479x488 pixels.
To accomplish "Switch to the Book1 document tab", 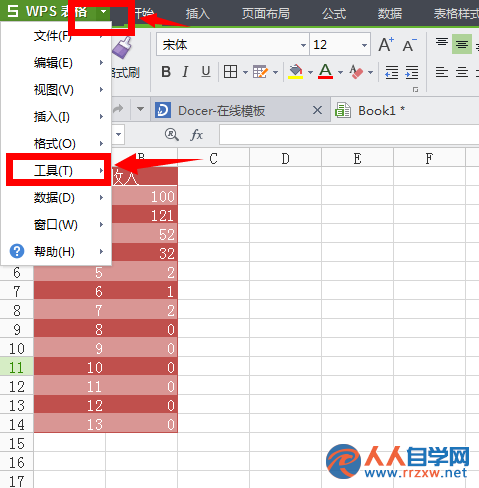I will click(x=405, y=110).
